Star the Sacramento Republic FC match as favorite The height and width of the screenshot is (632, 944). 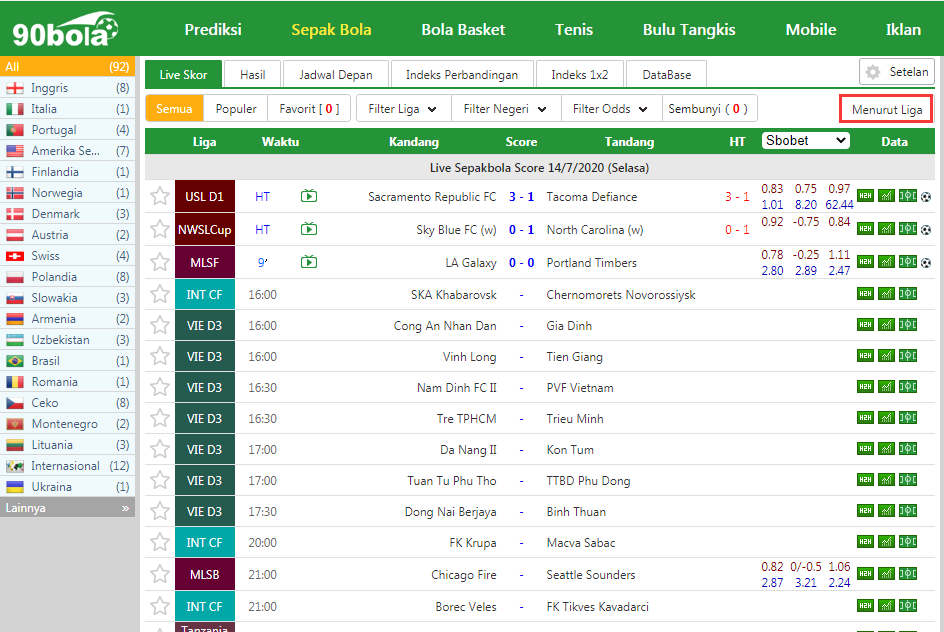160,196
